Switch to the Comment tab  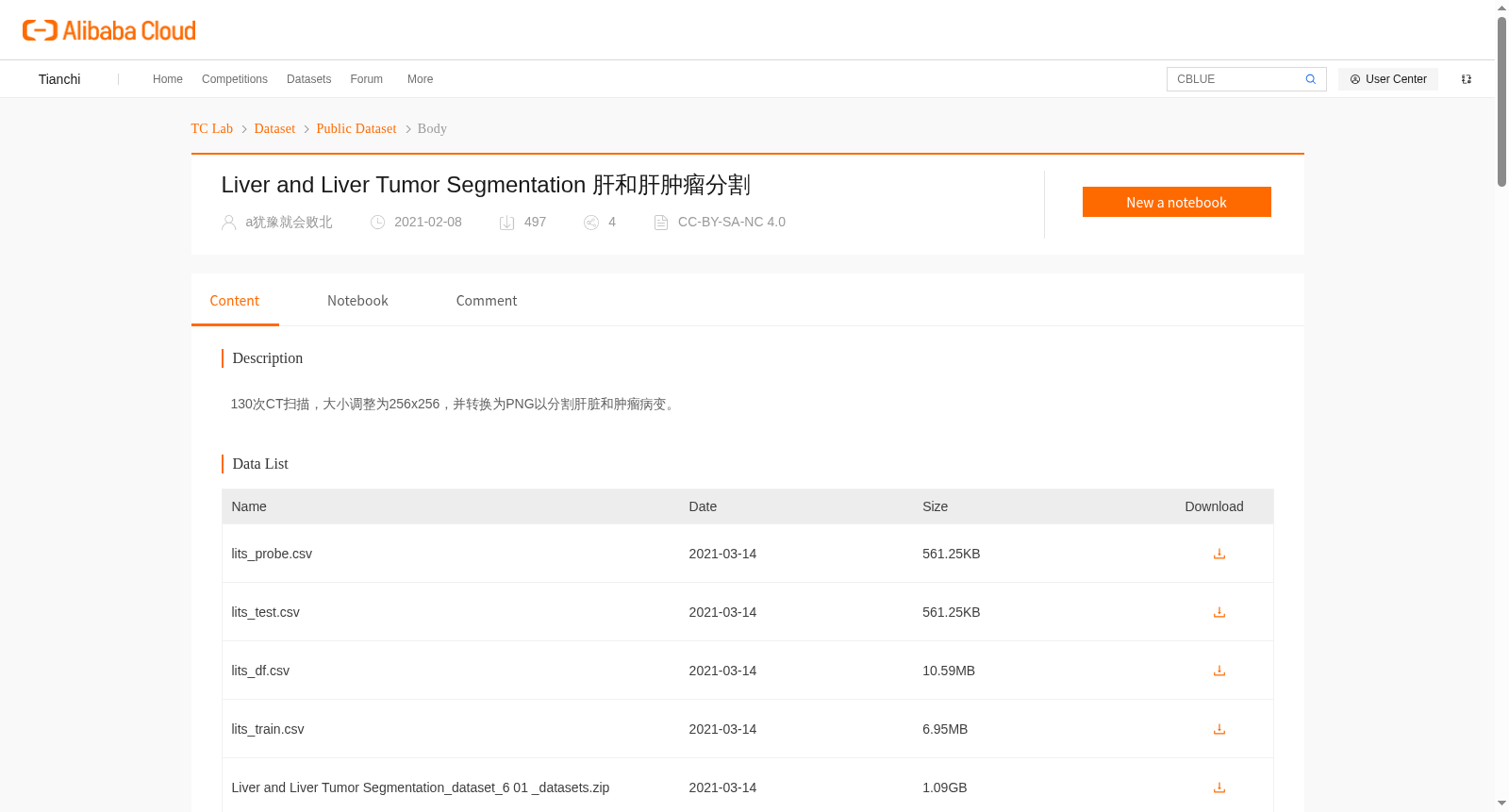(487, 301)
